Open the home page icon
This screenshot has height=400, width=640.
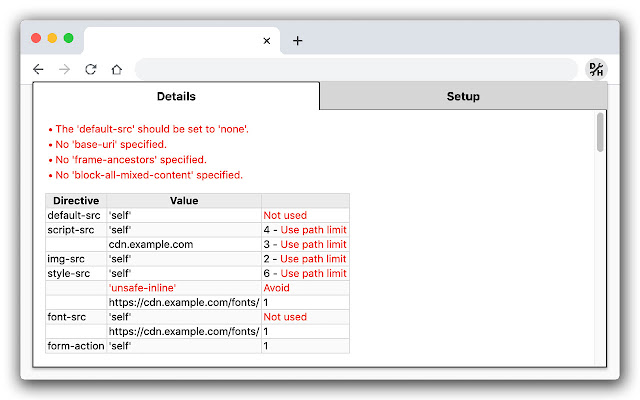pos(117,69)
